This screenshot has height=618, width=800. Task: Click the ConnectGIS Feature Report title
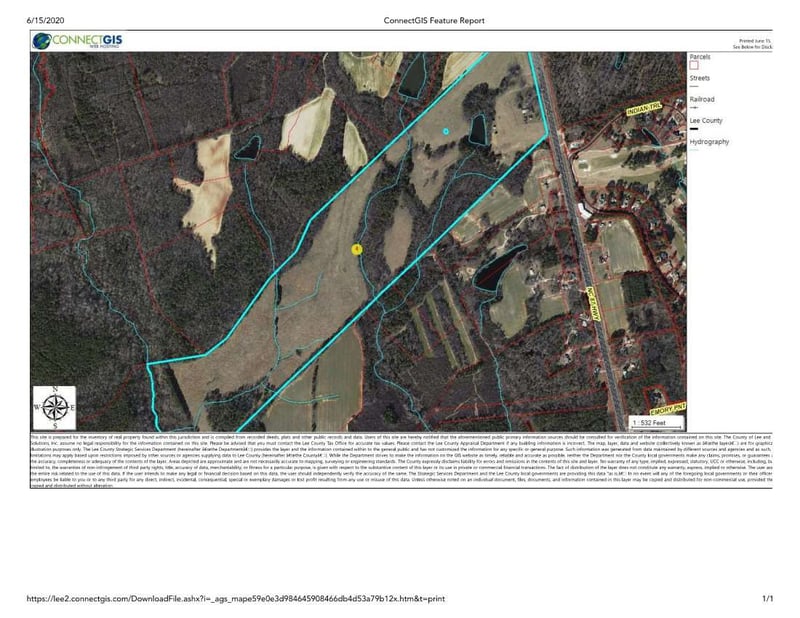coord(434,20)
